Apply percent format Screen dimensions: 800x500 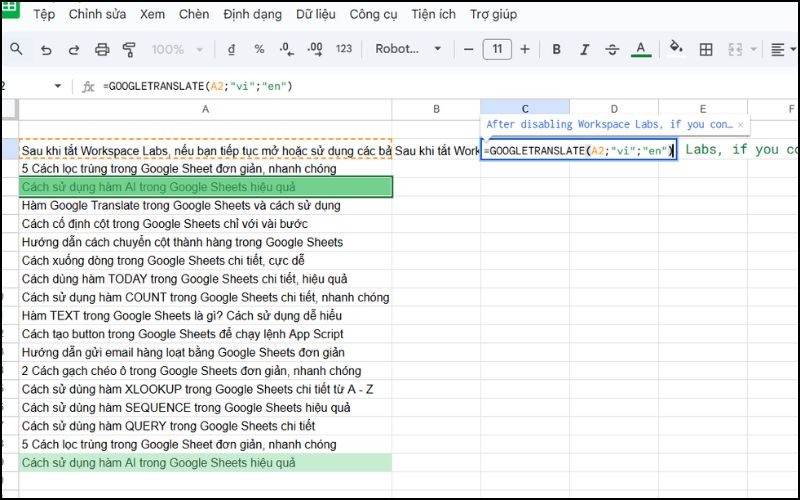tap(259, 49)
